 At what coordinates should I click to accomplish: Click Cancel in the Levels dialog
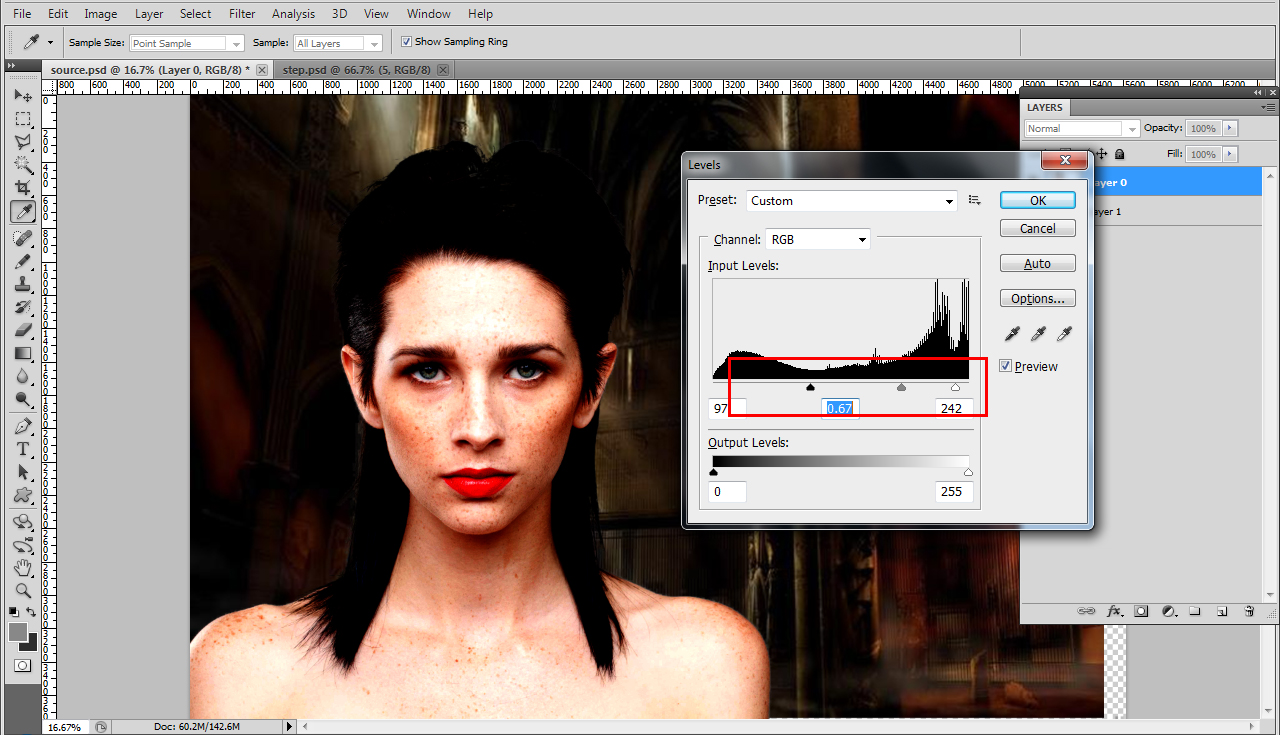pos(1038,228)
